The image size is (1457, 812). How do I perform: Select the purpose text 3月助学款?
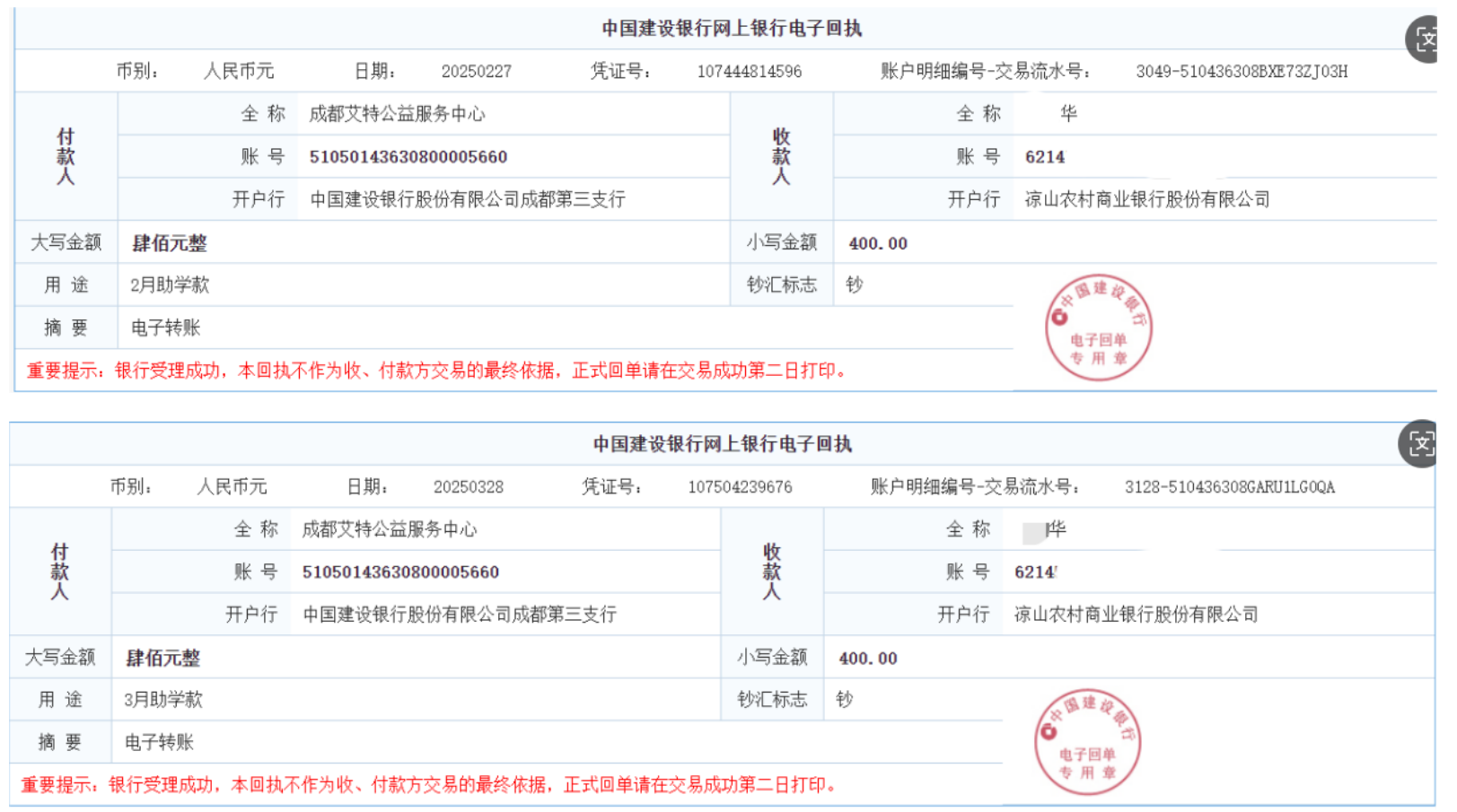pos(163,700)
